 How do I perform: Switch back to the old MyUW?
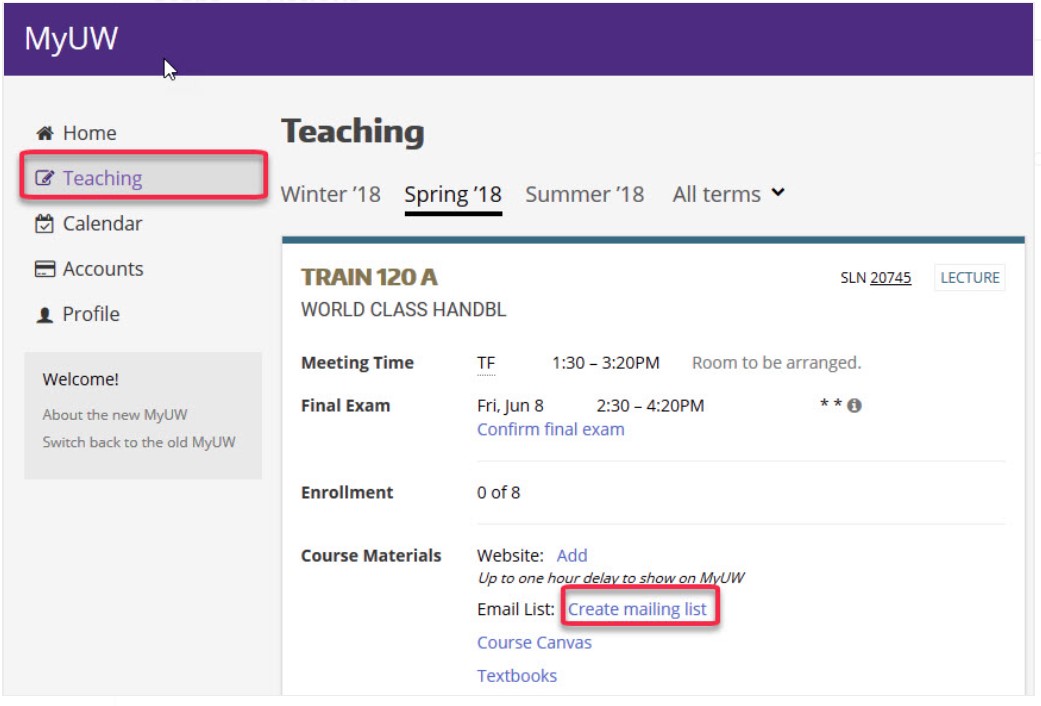139,442
